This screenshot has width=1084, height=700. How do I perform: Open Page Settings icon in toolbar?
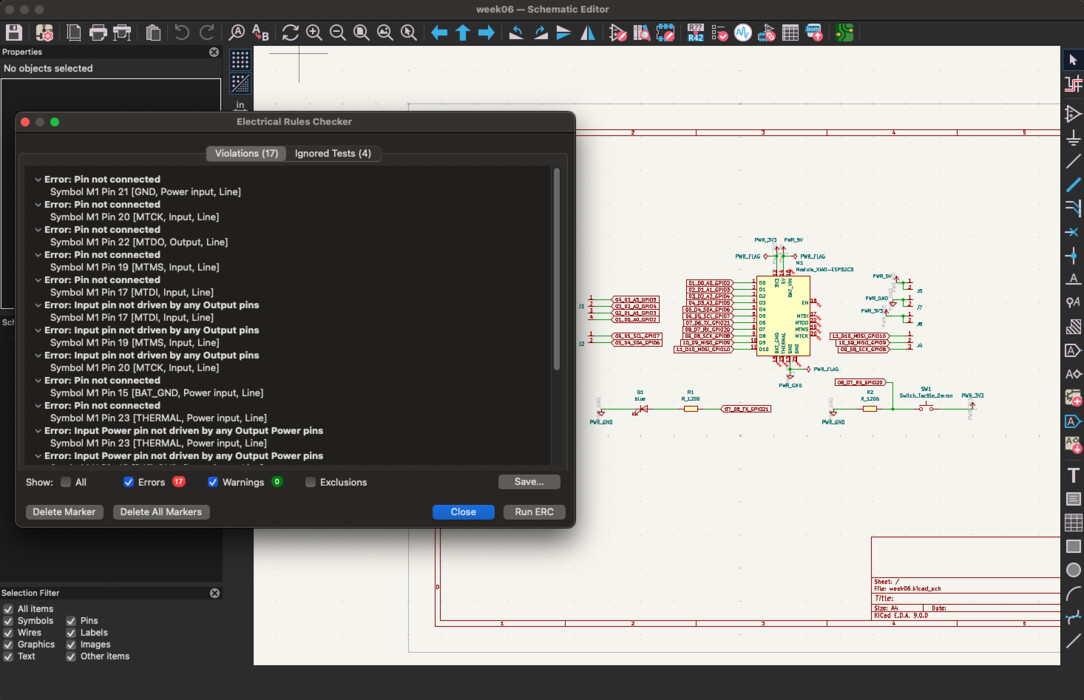[x=74, y=32]
